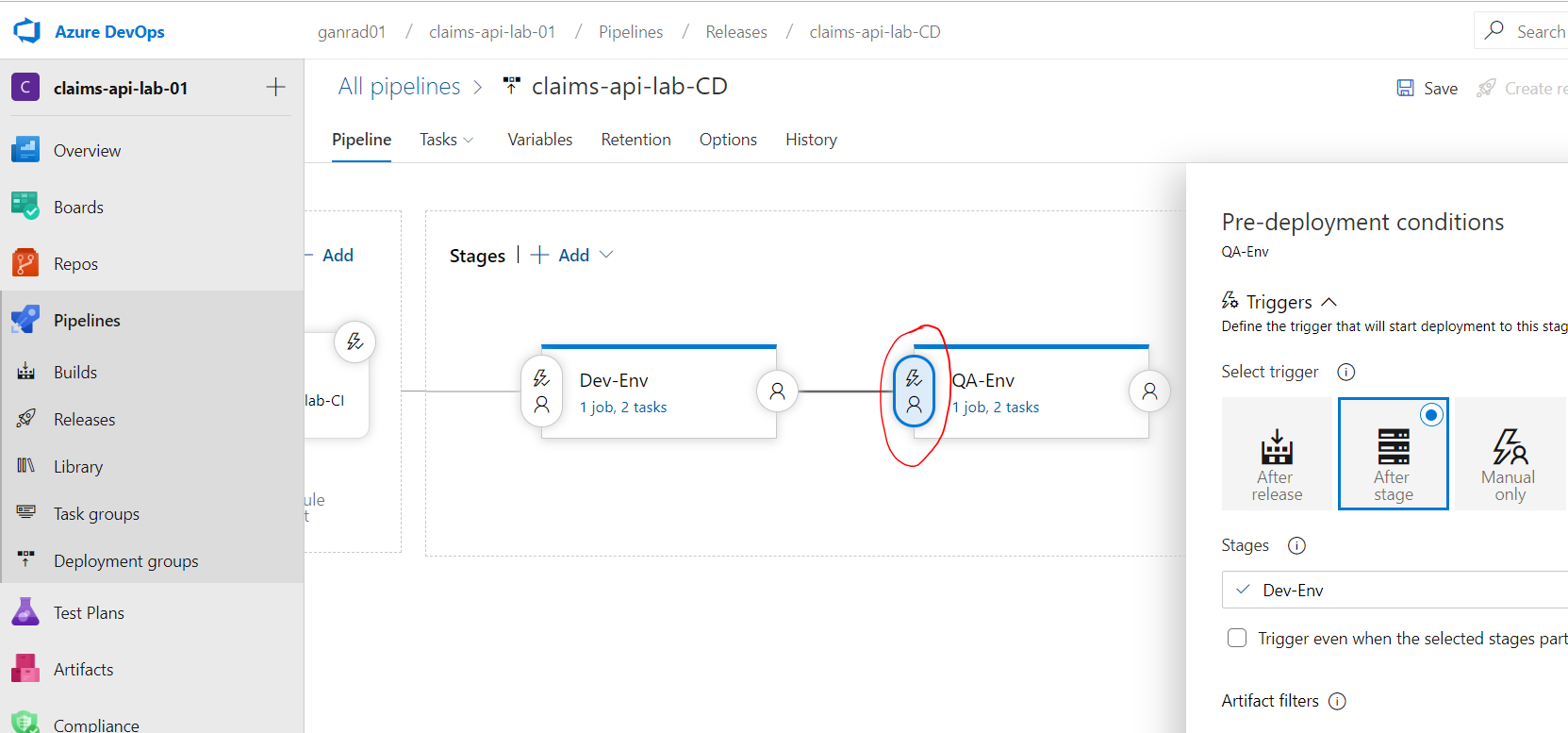This screenshot has height=733, width=1568.
Task: Click ganrad01 in the breadcrumb
Action: coord(352,31)
